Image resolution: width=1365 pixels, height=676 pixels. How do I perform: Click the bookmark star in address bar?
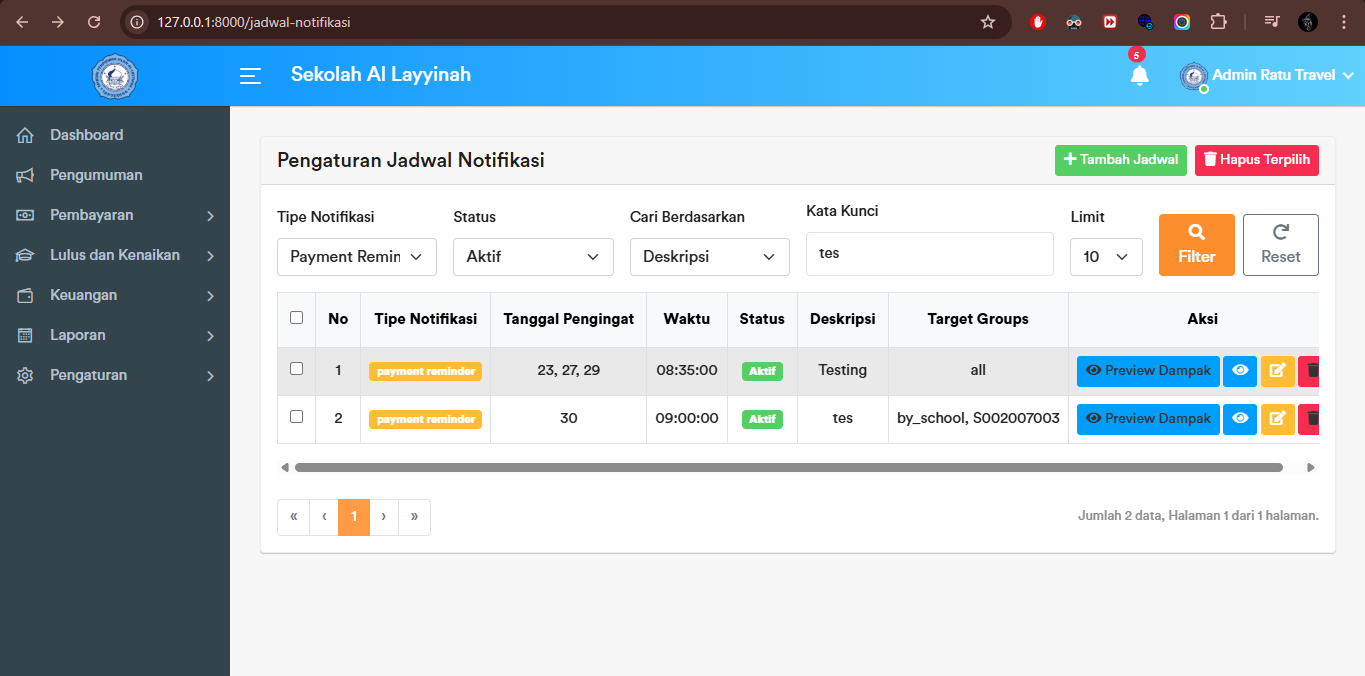coord(988,21)
